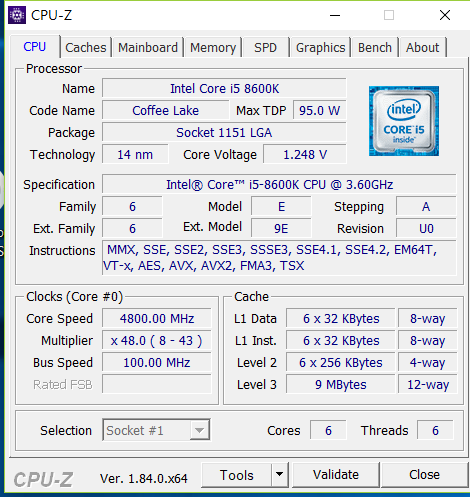Click the L1 Inst. associativity '8-way'
Screen dimensions: 470x497
point(428,340)
